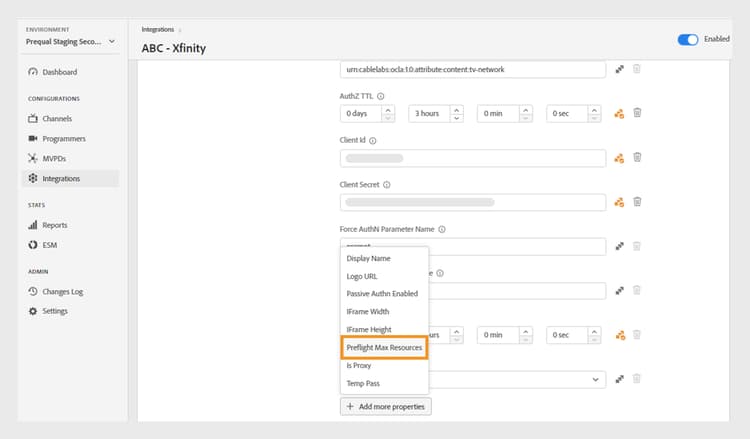Image resolution: width=750 pixels, height=439 pixels.
Task: Click the orange inheritance icon for Client Id
Action: [619, 158]
